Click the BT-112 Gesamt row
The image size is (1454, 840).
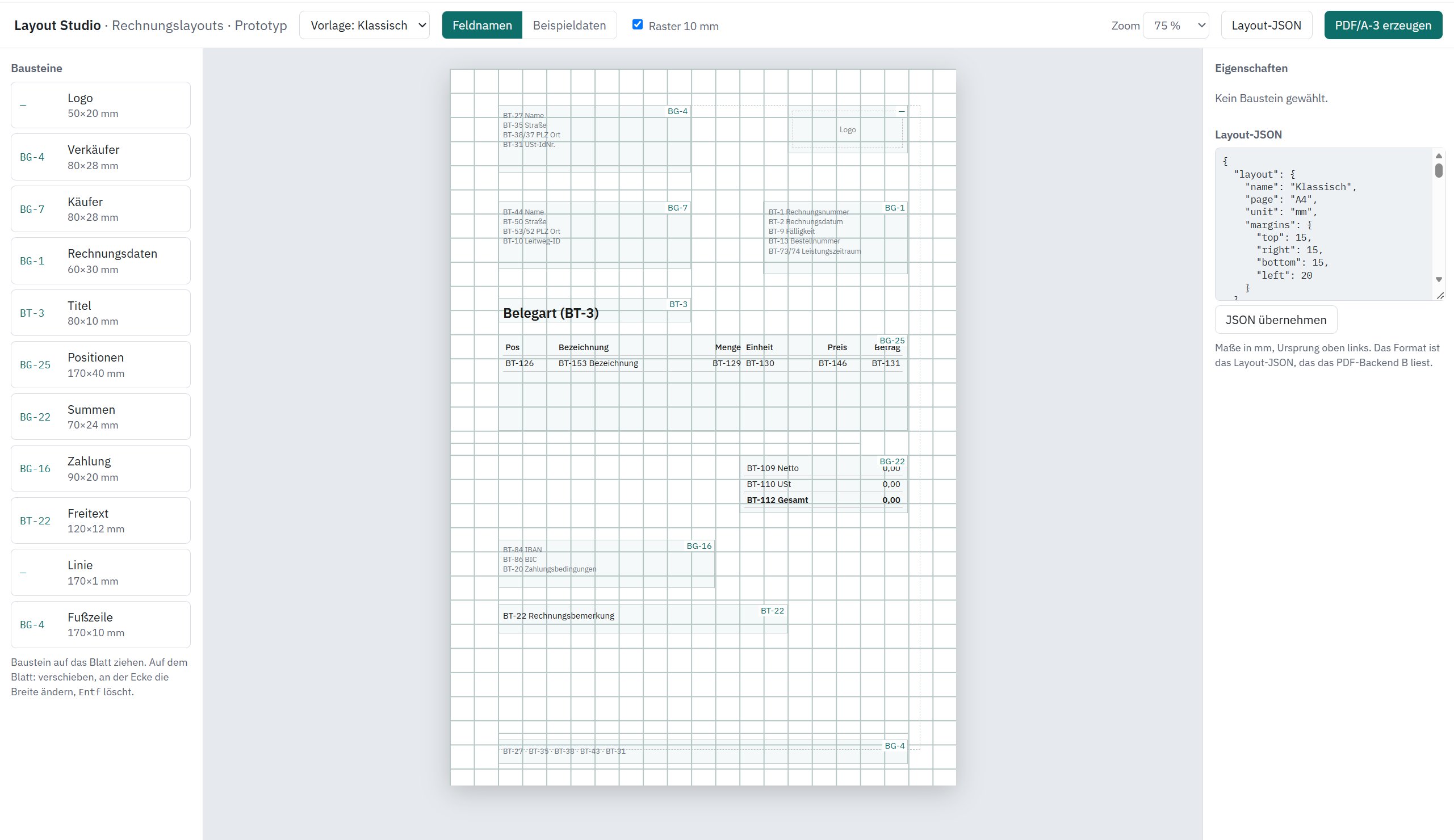pyautogui.click(x=823, y=500)
